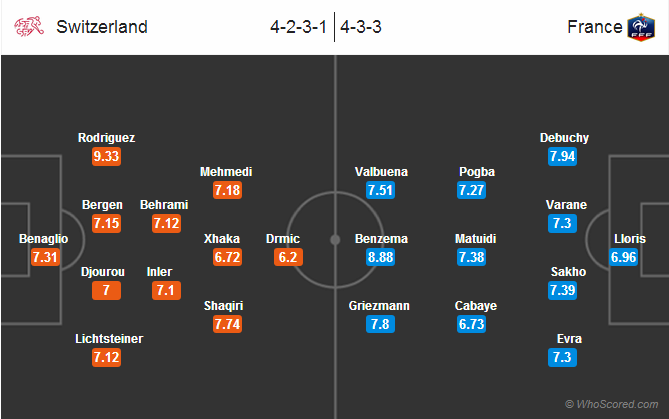Select Rodriguez's 9.33 rating badge
669x419 pixels.
point(106,156)
